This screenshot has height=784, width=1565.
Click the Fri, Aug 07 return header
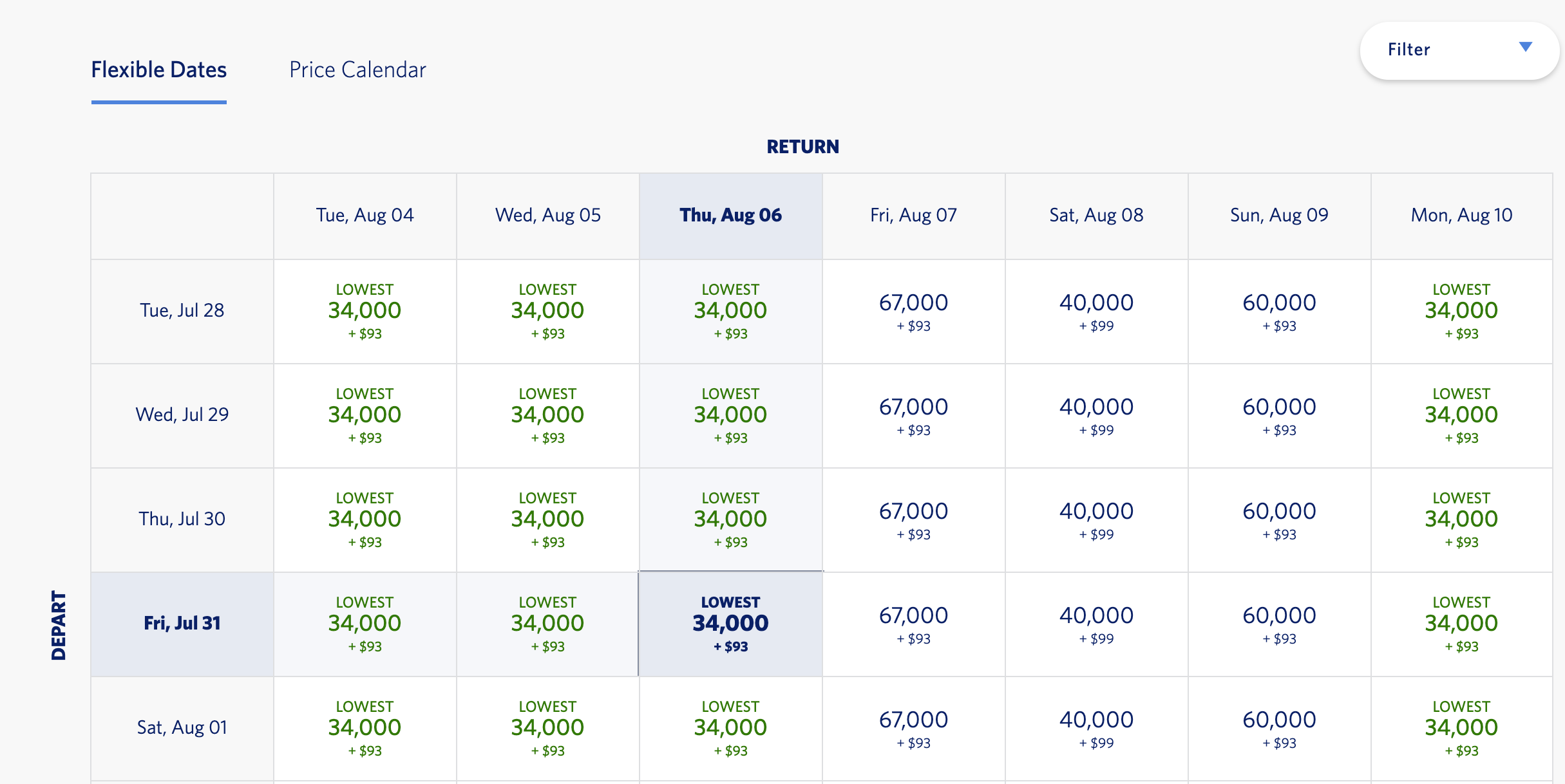coord(913,215)
